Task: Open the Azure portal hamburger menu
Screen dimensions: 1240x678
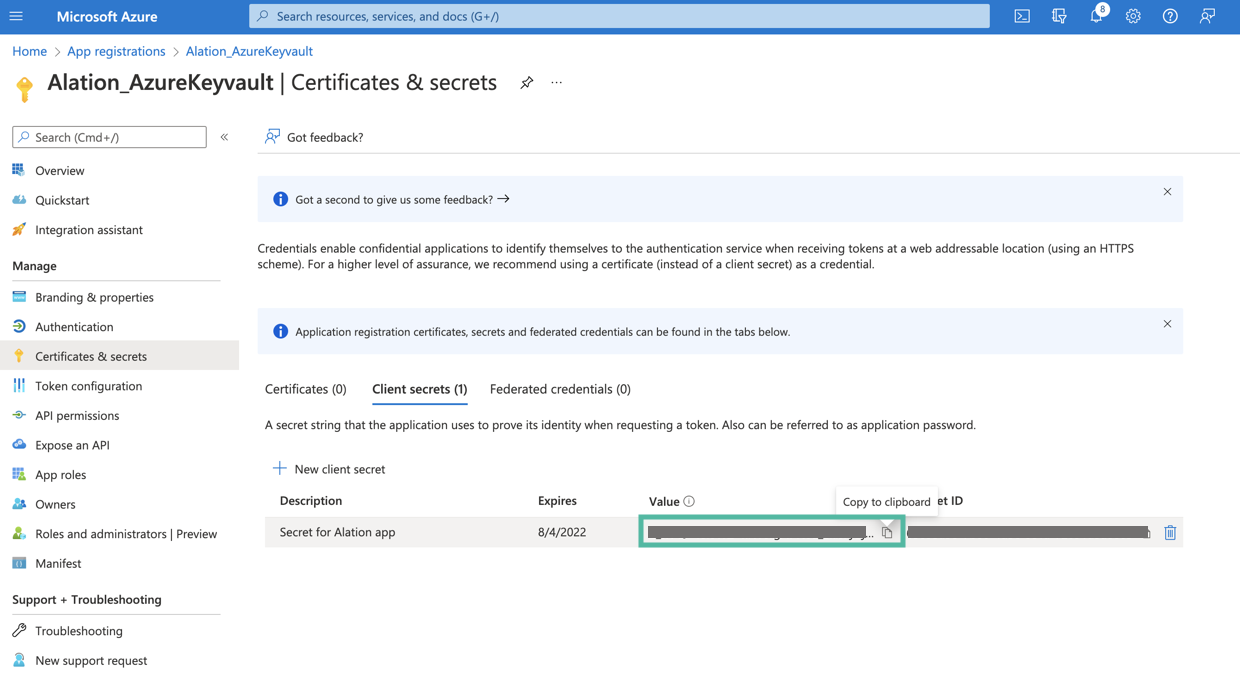Action: 16,16
